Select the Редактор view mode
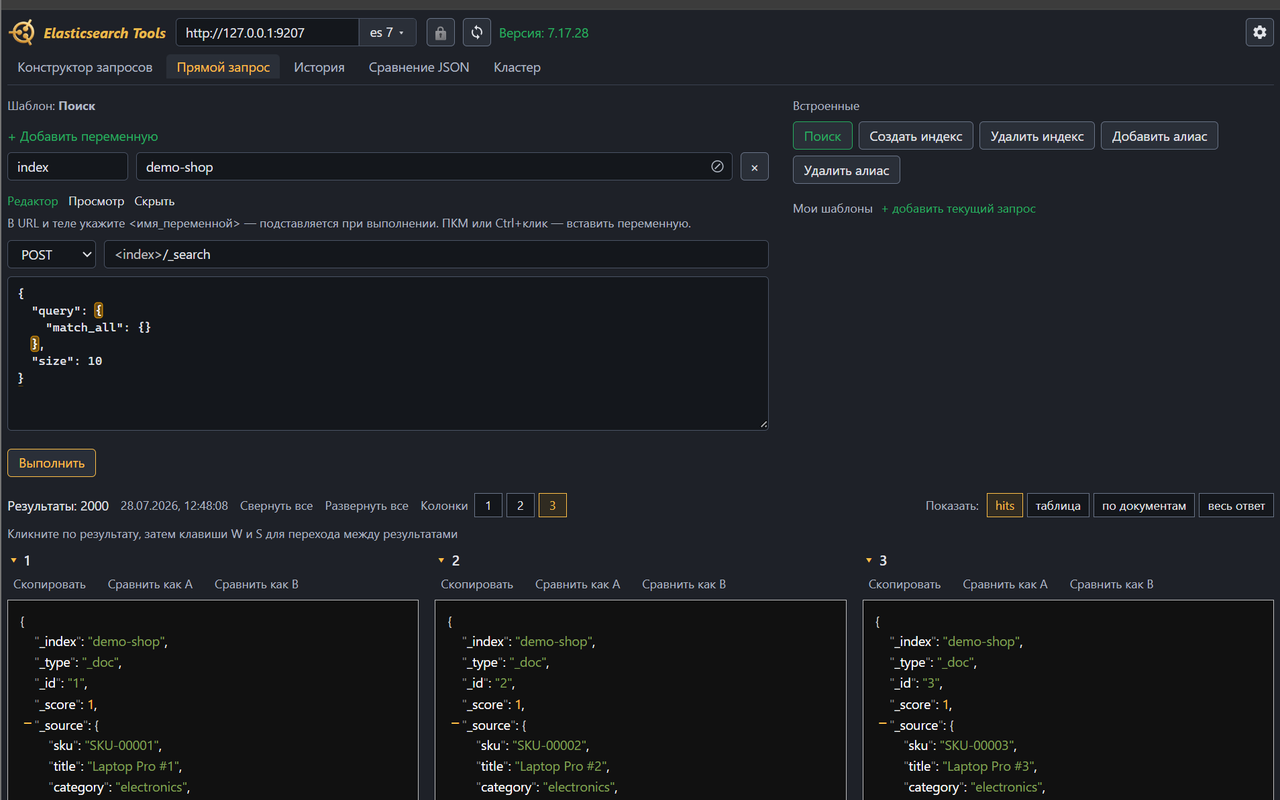1280x800 pixels. [x=33, y=201]
